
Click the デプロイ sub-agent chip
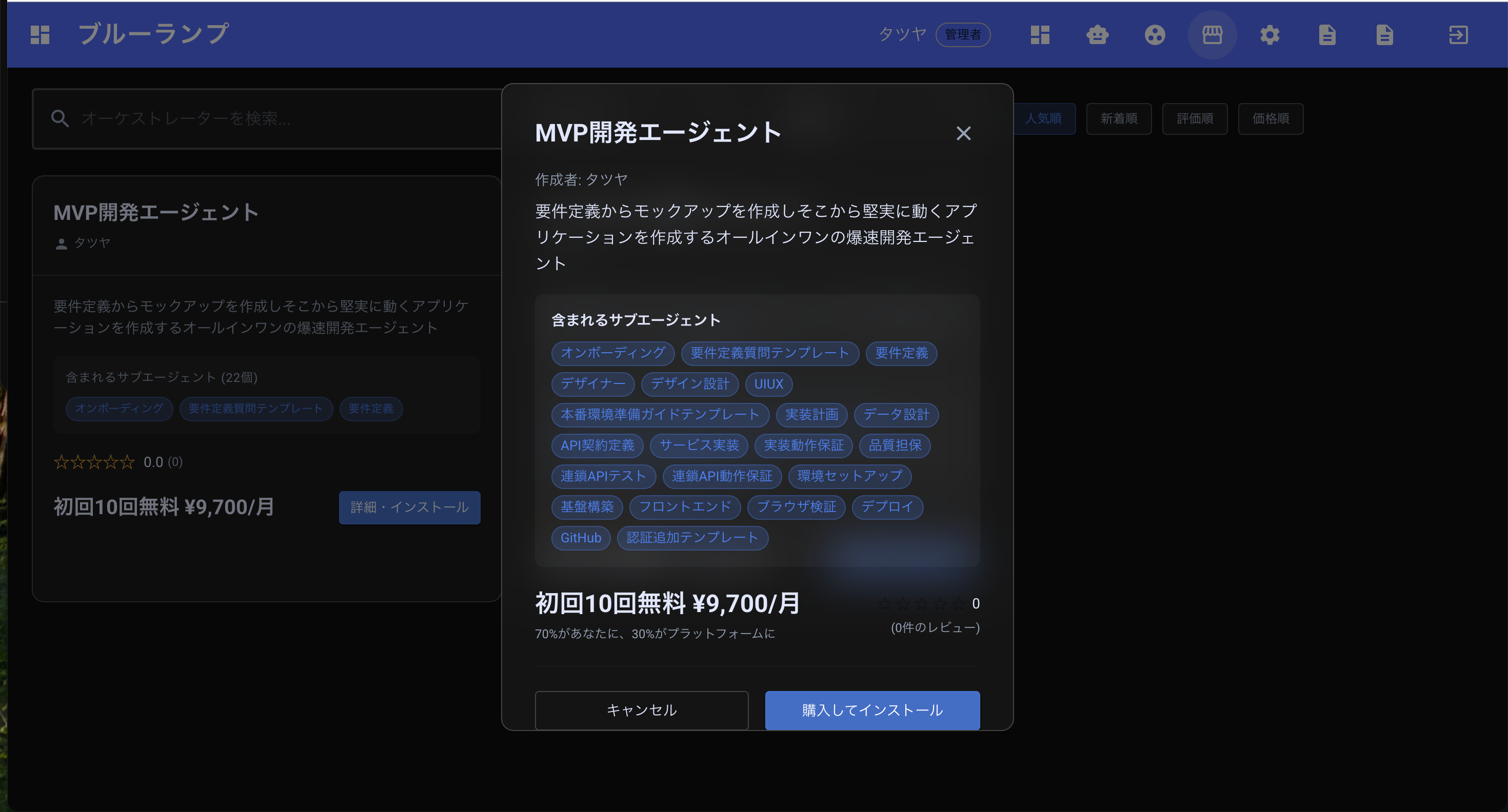coord(887,506)
